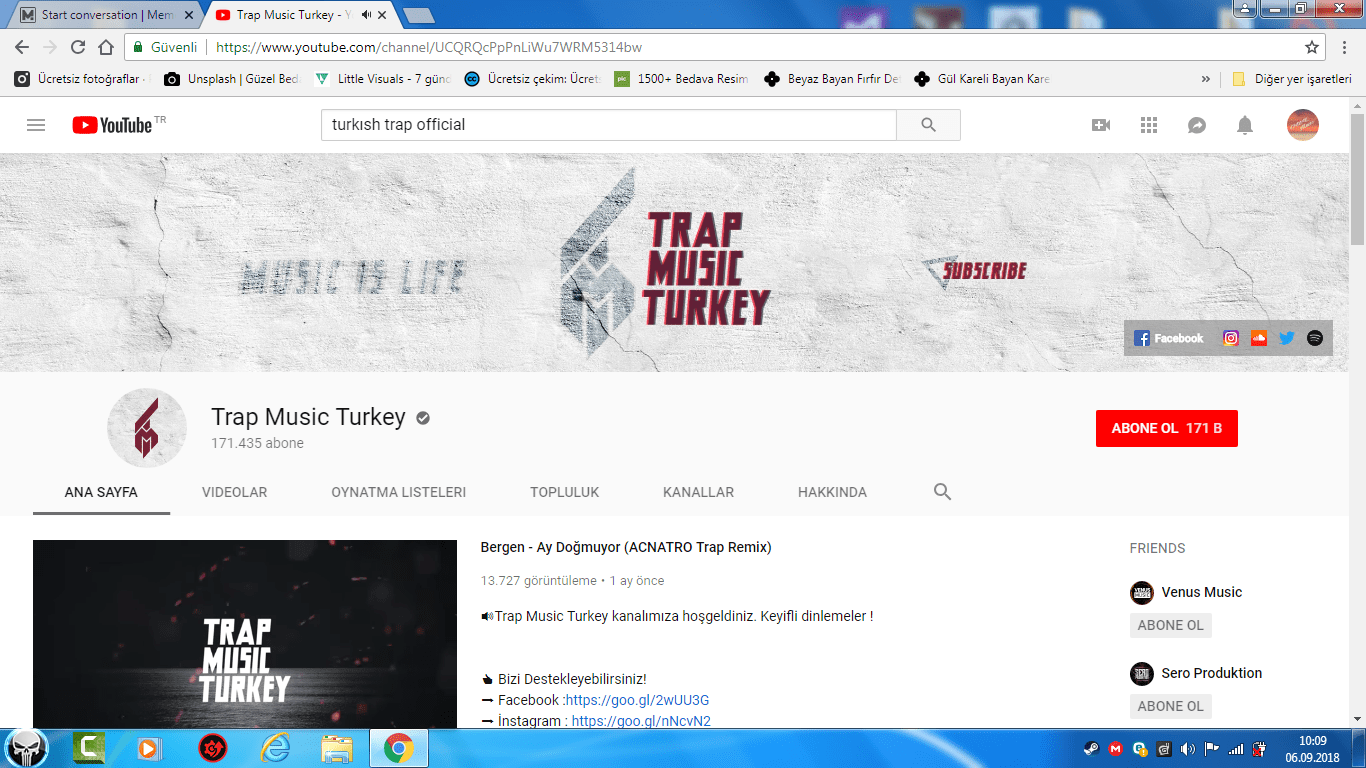Open the Windows Start button

click(27, 748)
